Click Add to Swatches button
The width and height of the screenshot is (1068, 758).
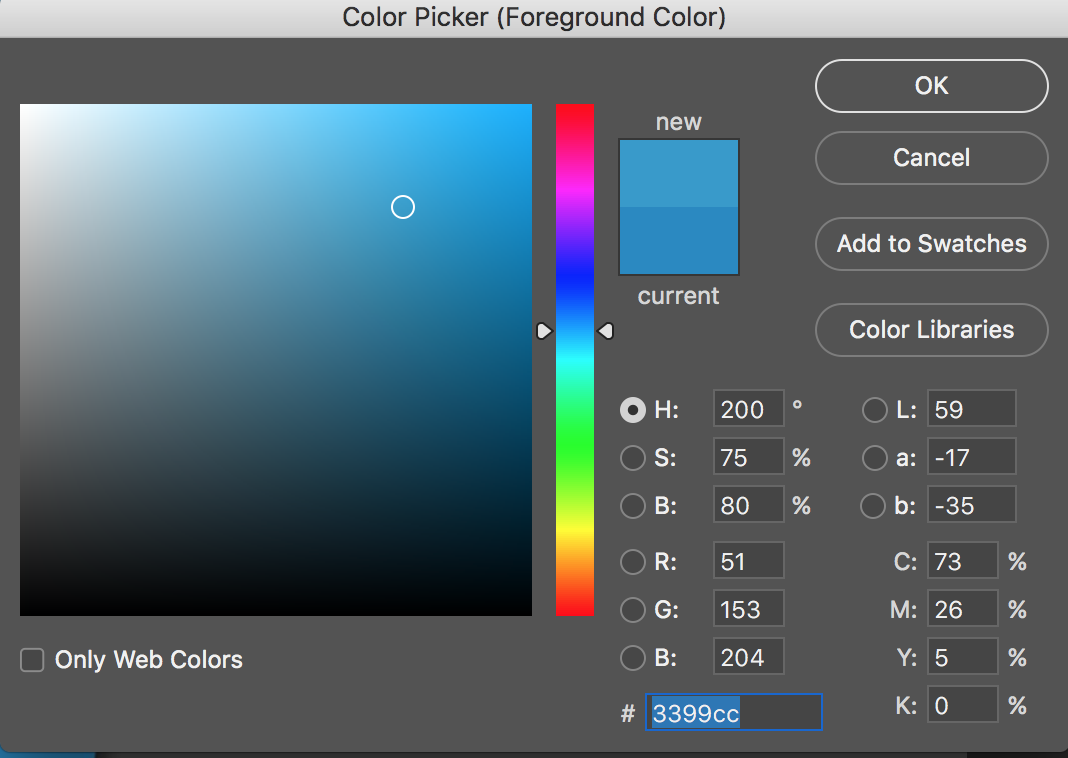[931, 244]
